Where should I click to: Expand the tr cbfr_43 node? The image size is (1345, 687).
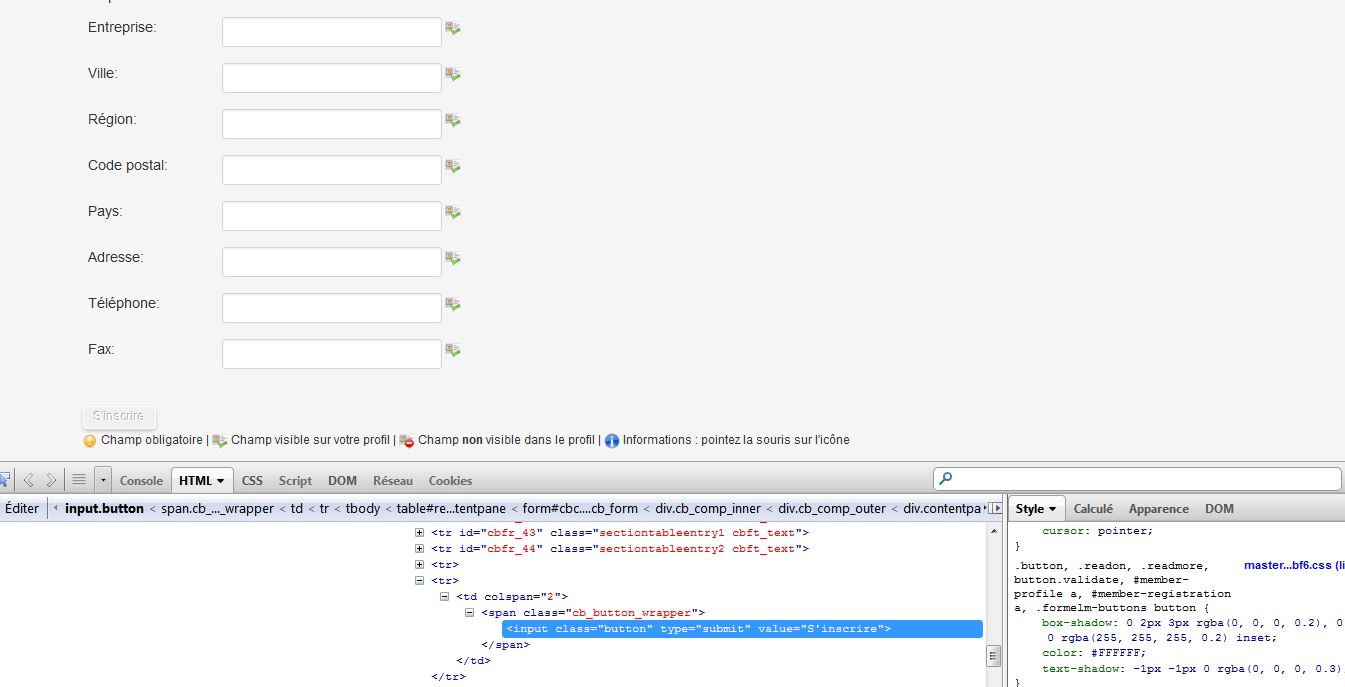(x=420, y=533)
